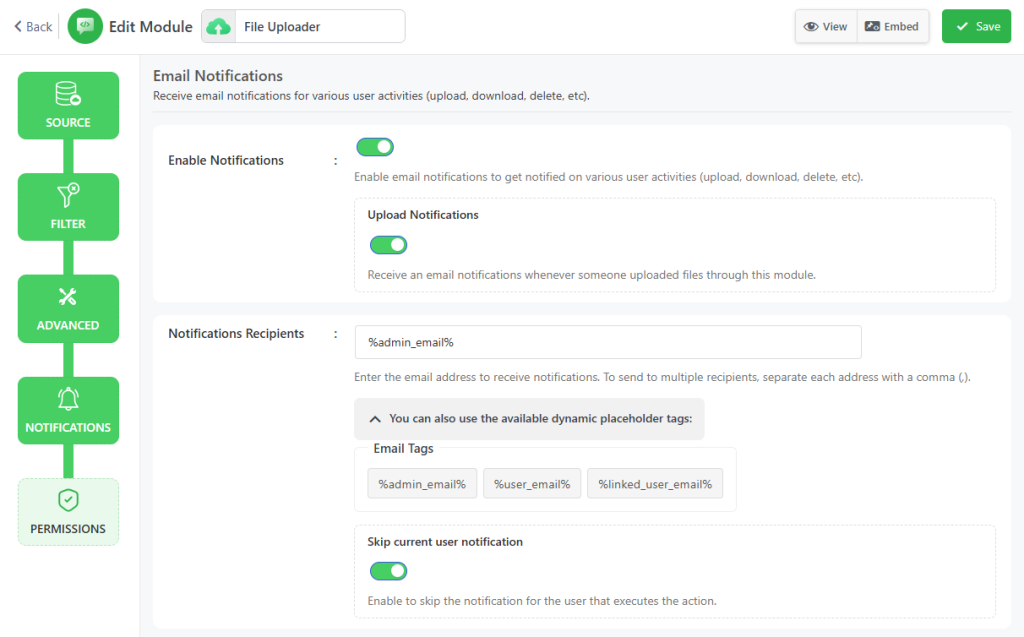Click the Notifications Recipients input field
The image size is (1024, 637).
coord(608,342)
